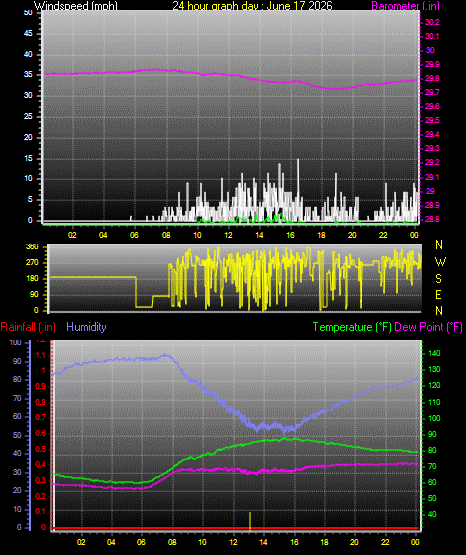Click the 29.6 barometer axis value

[x=432, y=107]
